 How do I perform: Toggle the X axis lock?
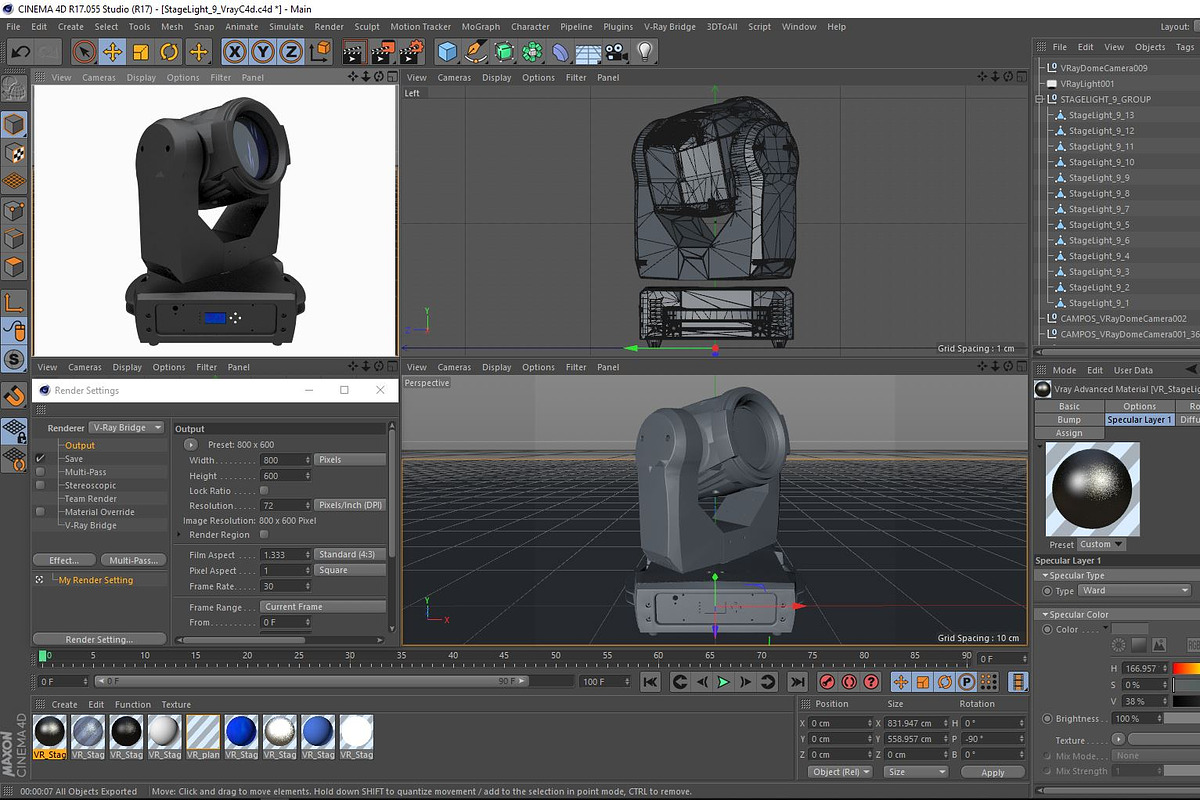coord(235,52)
